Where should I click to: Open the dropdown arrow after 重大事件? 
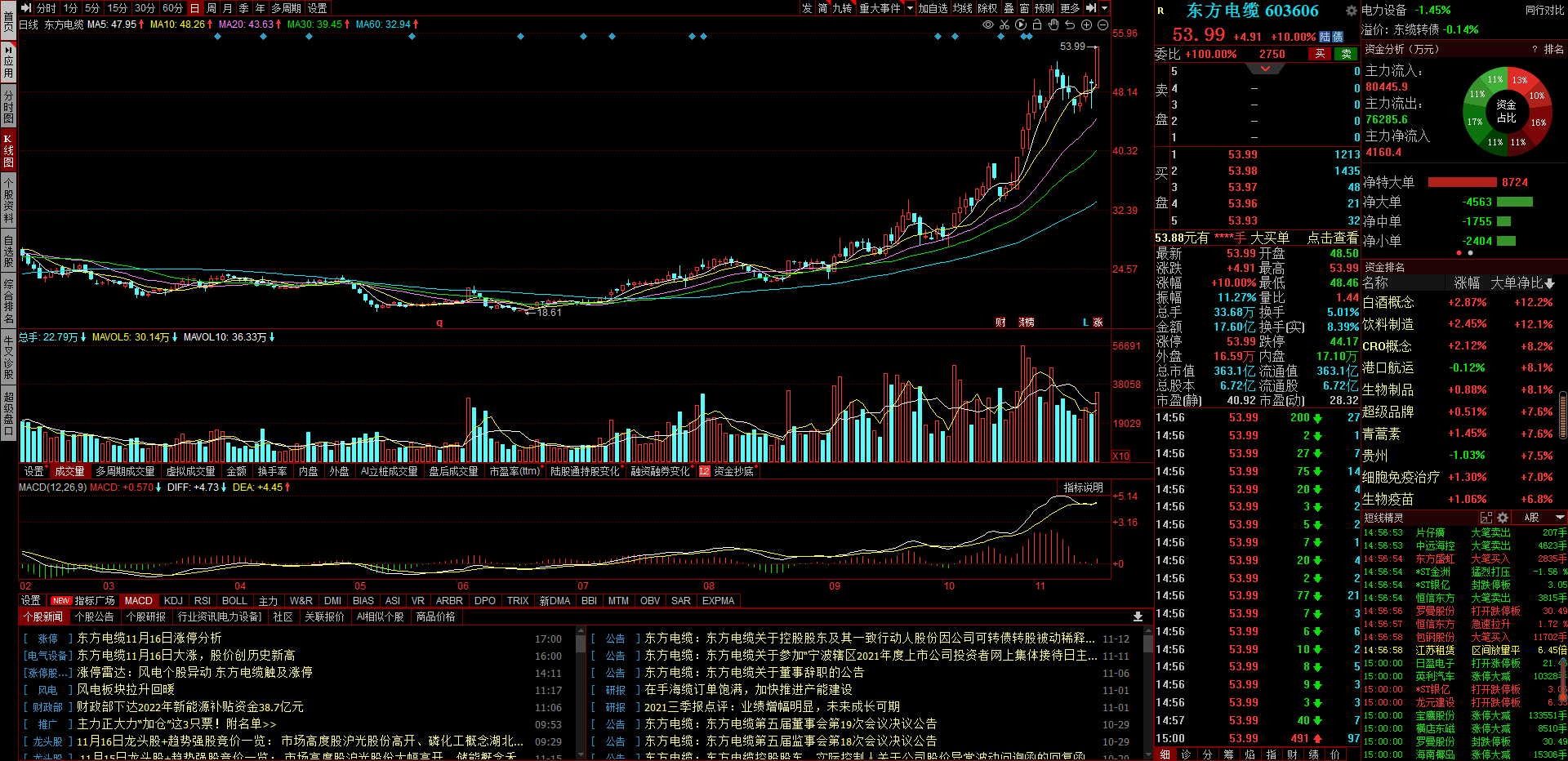tap(910, 8)
